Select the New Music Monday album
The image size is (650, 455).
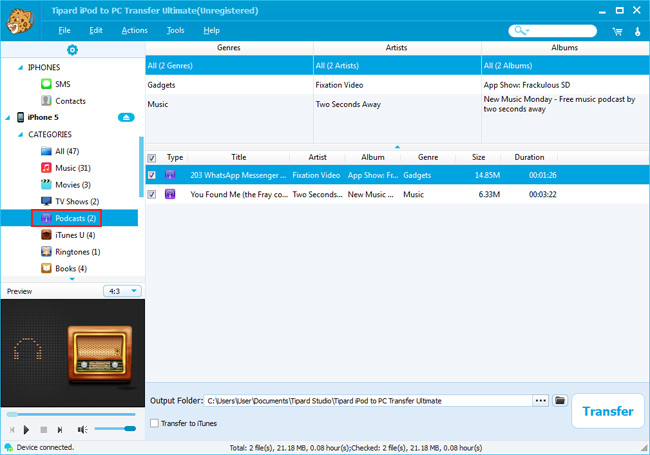(x=565, y=104)
